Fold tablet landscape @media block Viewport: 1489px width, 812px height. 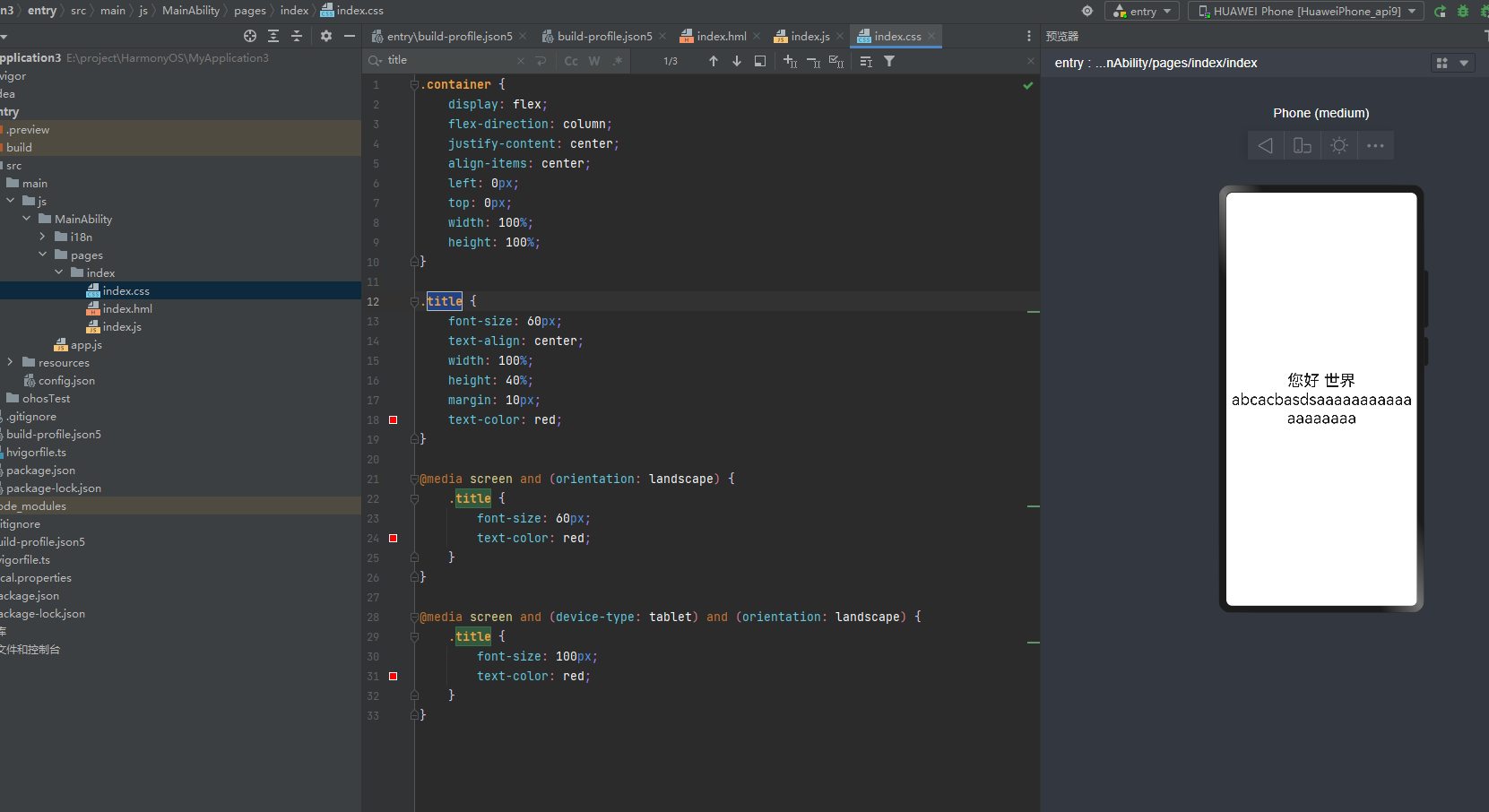pyautogui.click(x=414, y=617)
